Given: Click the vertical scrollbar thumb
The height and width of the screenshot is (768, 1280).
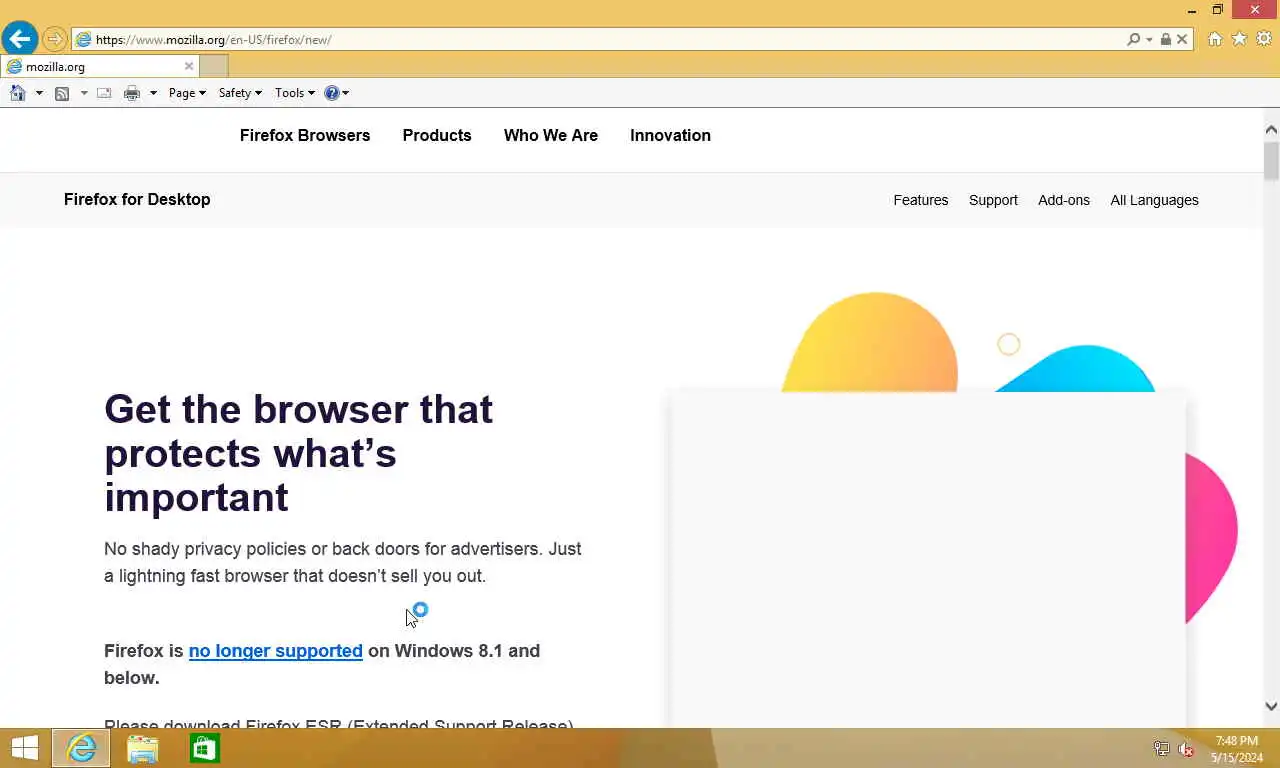Looking at the screenshot, I should [1271, 161].
